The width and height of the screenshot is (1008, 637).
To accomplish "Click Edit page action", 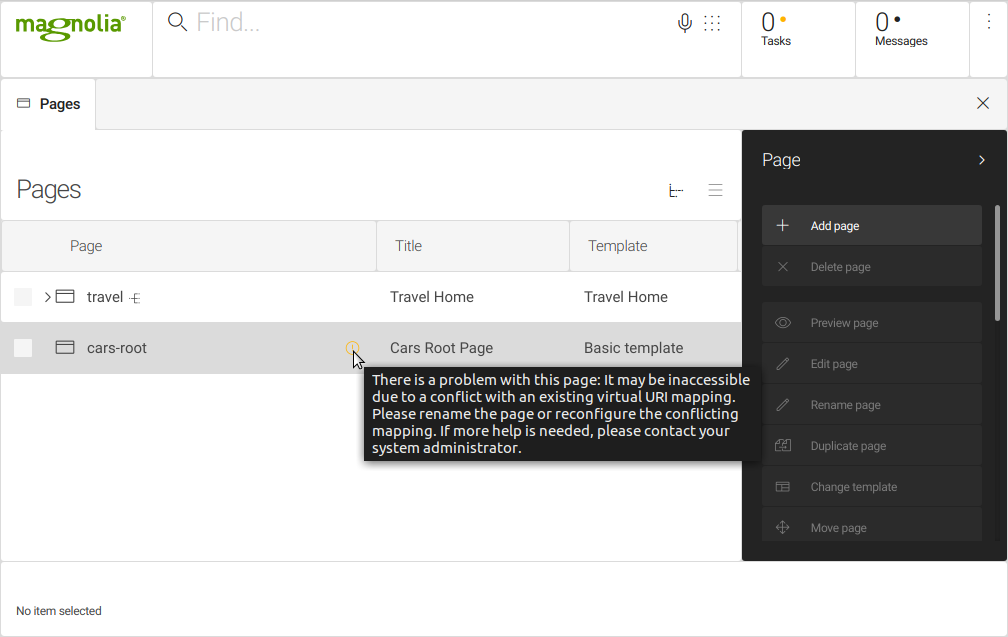I will click(x=872, y=364).
